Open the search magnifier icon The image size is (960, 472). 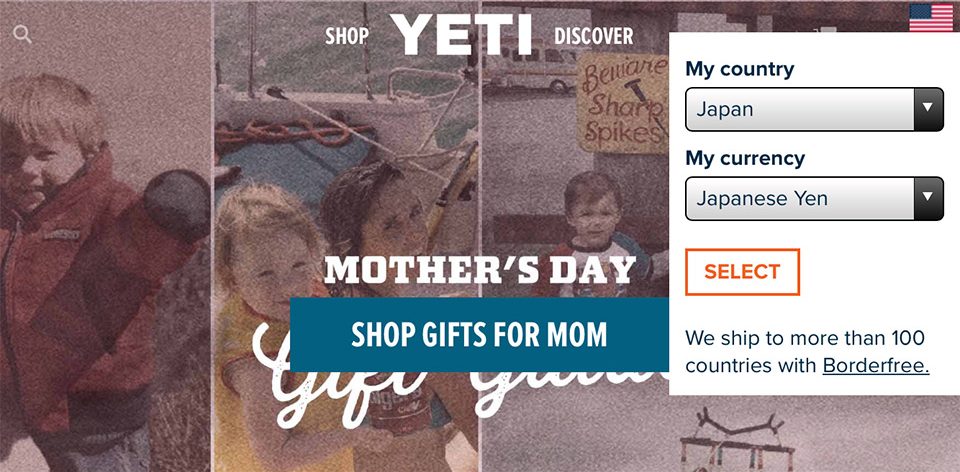[22, 35]
